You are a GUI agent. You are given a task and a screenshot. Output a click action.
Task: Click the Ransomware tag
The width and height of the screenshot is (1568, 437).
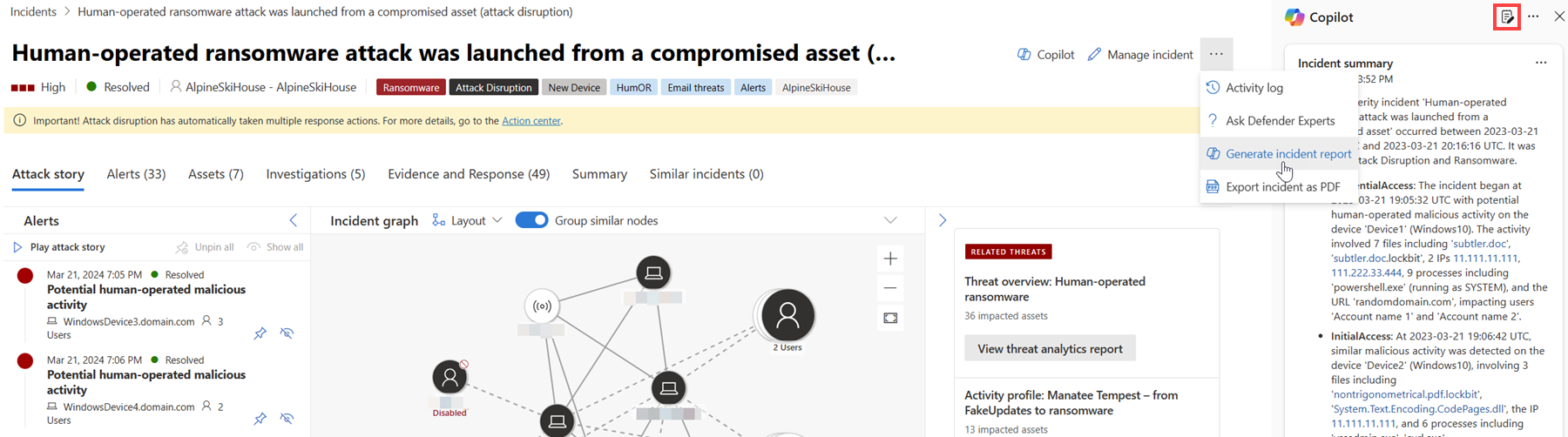click(x=411, y=87)
